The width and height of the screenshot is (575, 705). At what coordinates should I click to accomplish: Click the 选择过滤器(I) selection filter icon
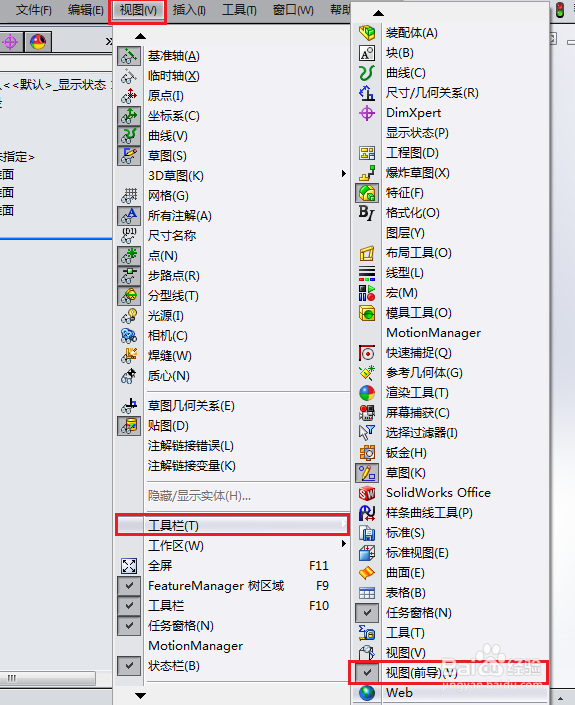367,433
